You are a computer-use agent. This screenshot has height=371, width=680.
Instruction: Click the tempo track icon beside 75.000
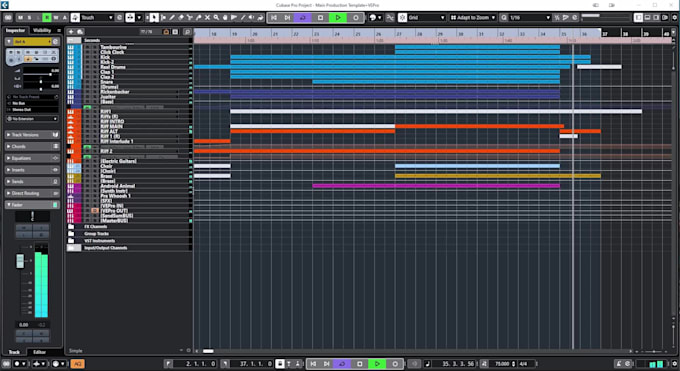tap(484, 364)
